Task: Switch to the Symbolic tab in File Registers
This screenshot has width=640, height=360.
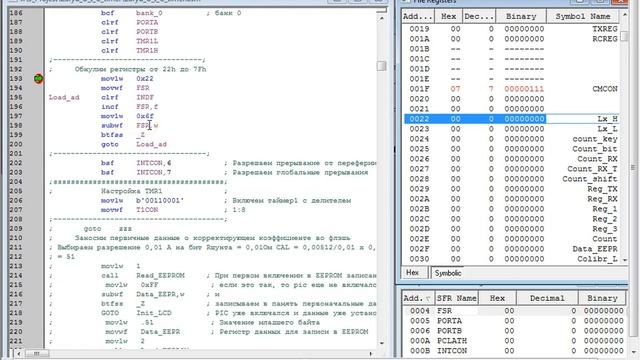Action: (x=448, y=273)
